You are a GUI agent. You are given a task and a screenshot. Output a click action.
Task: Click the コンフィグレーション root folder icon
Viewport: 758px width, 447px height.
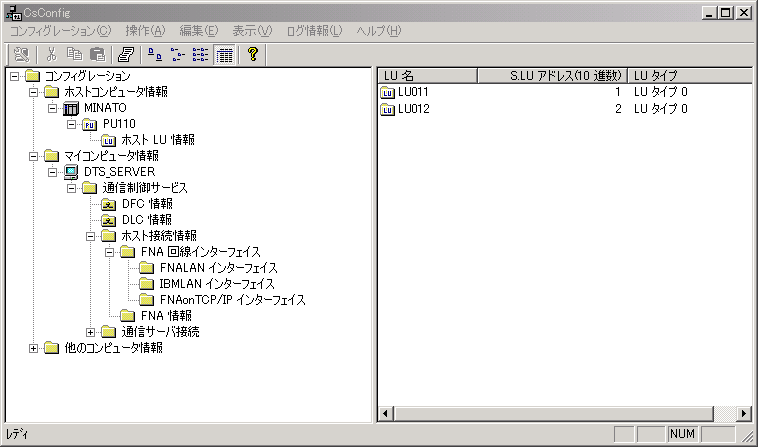[32, 76]
